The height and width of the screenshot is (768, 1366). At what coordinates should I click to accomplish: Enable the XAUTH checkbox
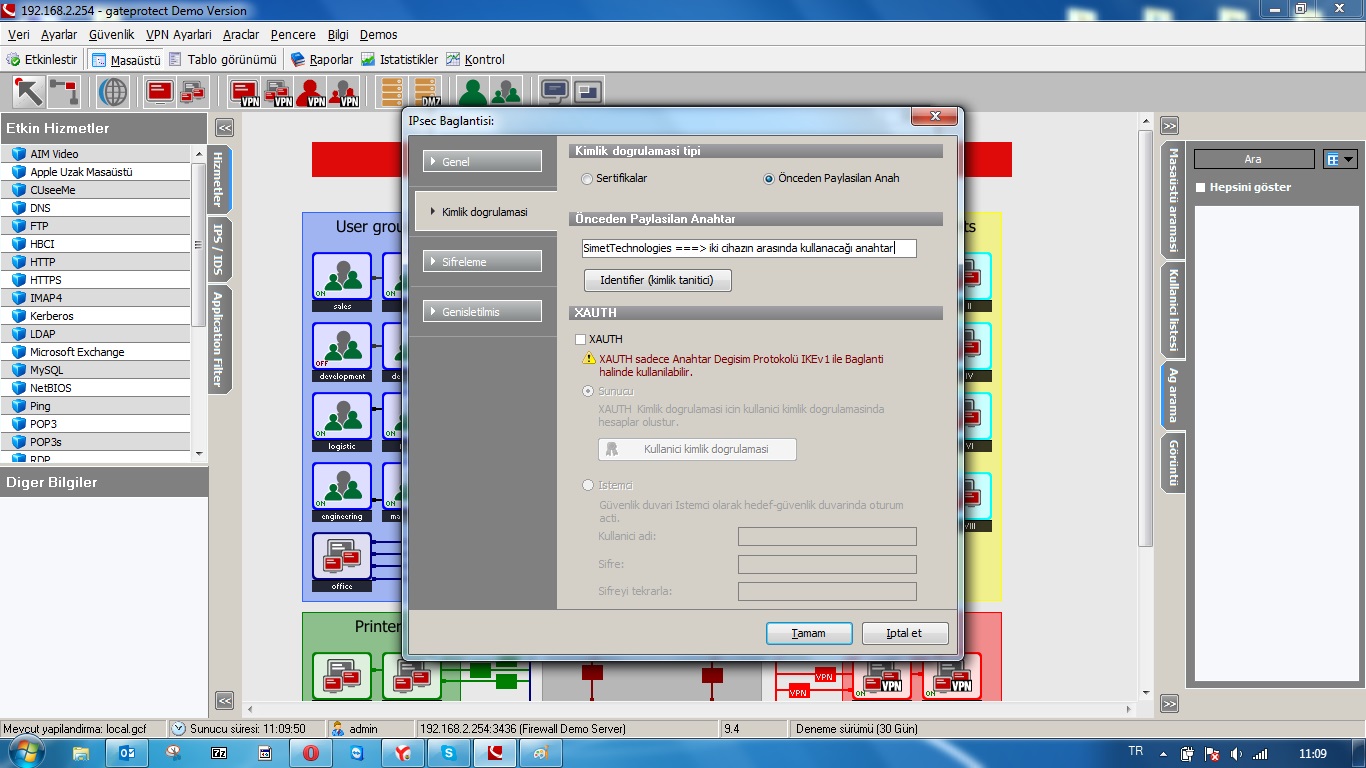point(581,340)
